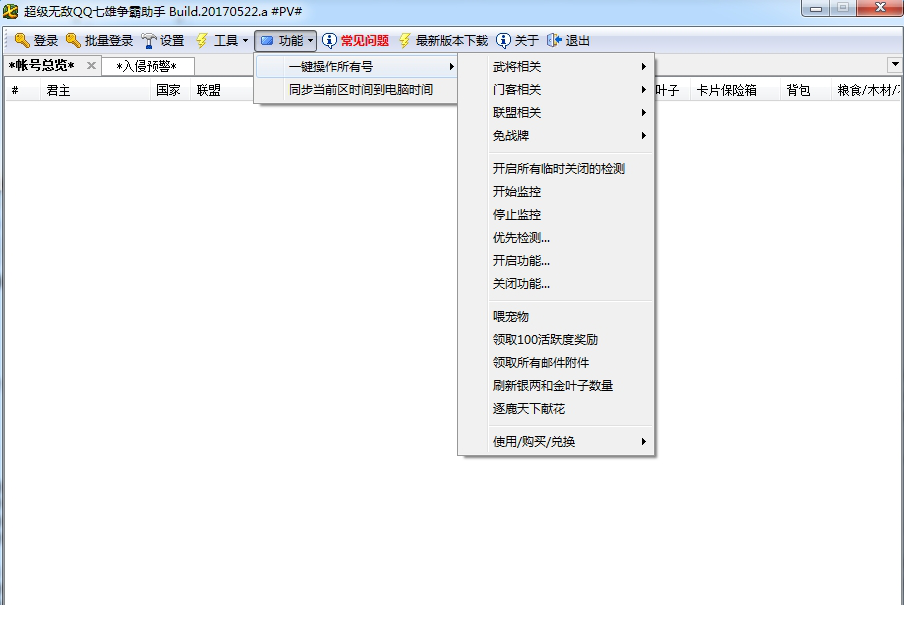Select 开始监控 in the submenu
The width and height of the screenshot is (904, 629).
tap(556, 192)
